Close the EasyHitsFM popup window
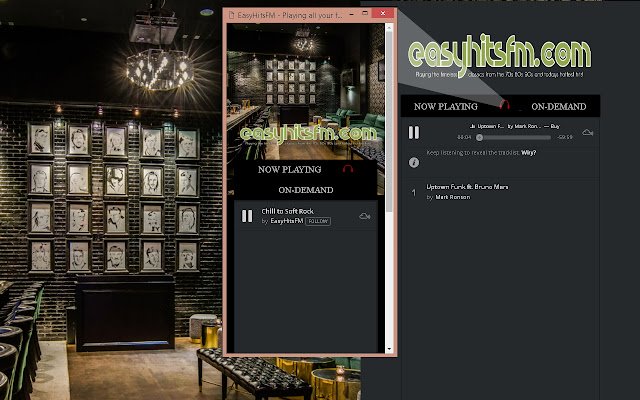The image size is (640, 400). (x=383, y=13)
